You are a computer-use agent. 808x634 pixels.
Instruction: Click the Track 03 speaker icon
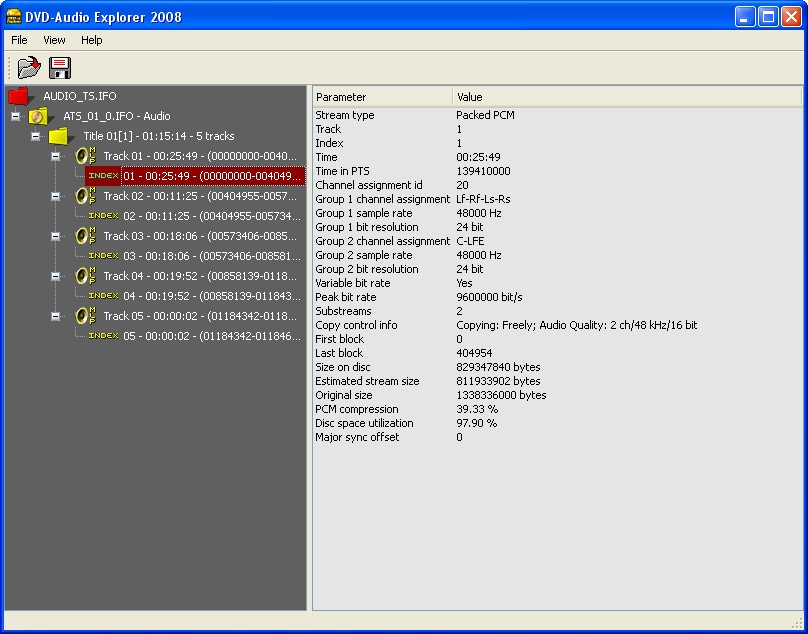(x=85, y=236)
